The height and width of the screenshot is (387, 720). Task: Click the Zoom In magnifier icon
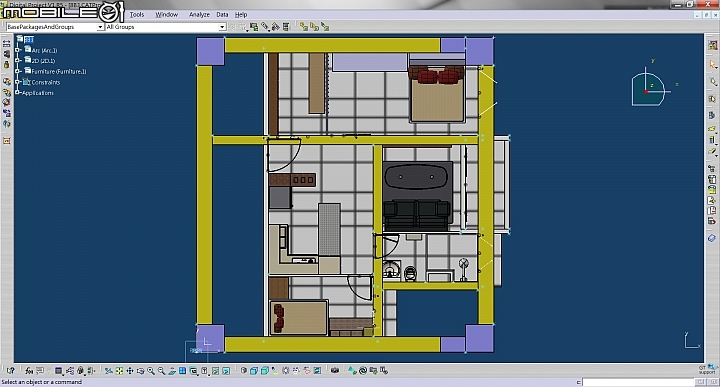pyautogui.click(x=151, y=370)
